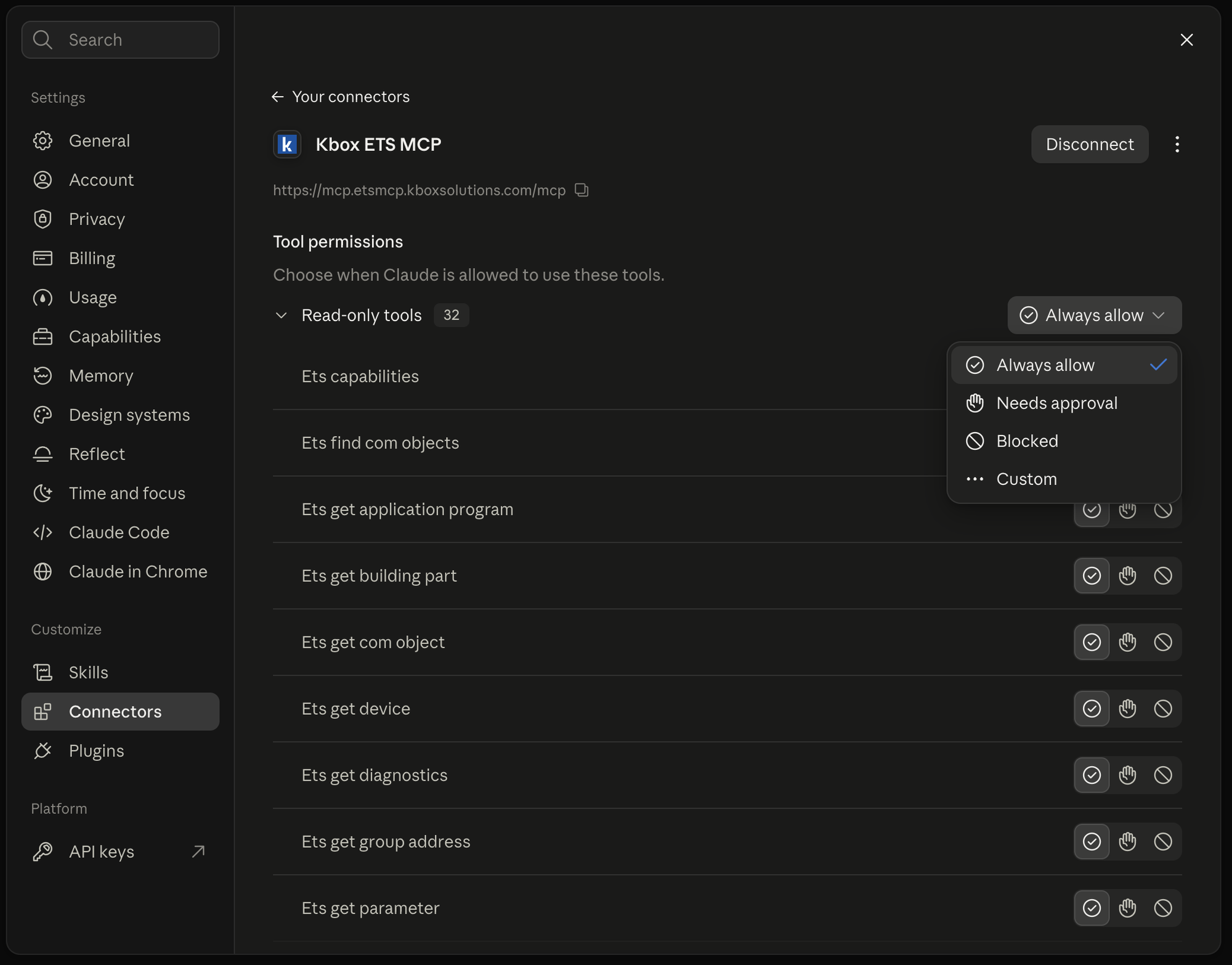The image size is (1232, 965).
Task: Click the back arrow to Your connectors
Action: point(277,97)
